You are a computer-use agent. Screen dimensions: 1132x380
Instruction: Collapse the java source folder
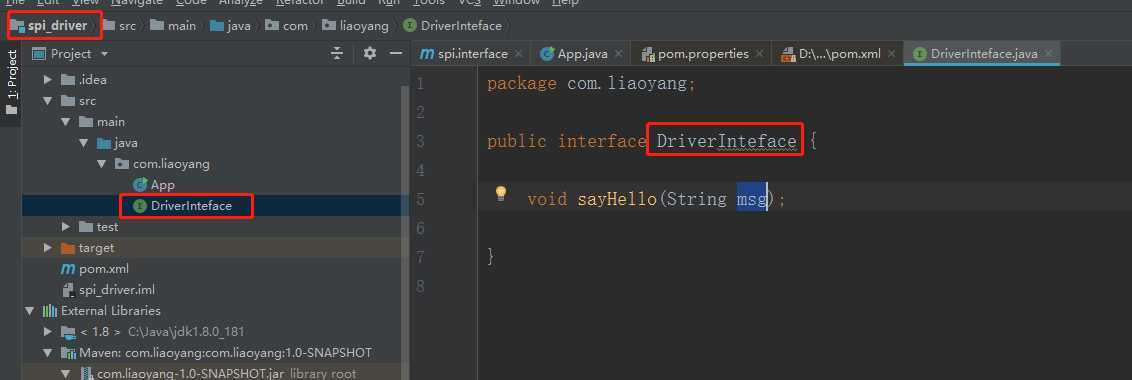(x=84, y=143)
